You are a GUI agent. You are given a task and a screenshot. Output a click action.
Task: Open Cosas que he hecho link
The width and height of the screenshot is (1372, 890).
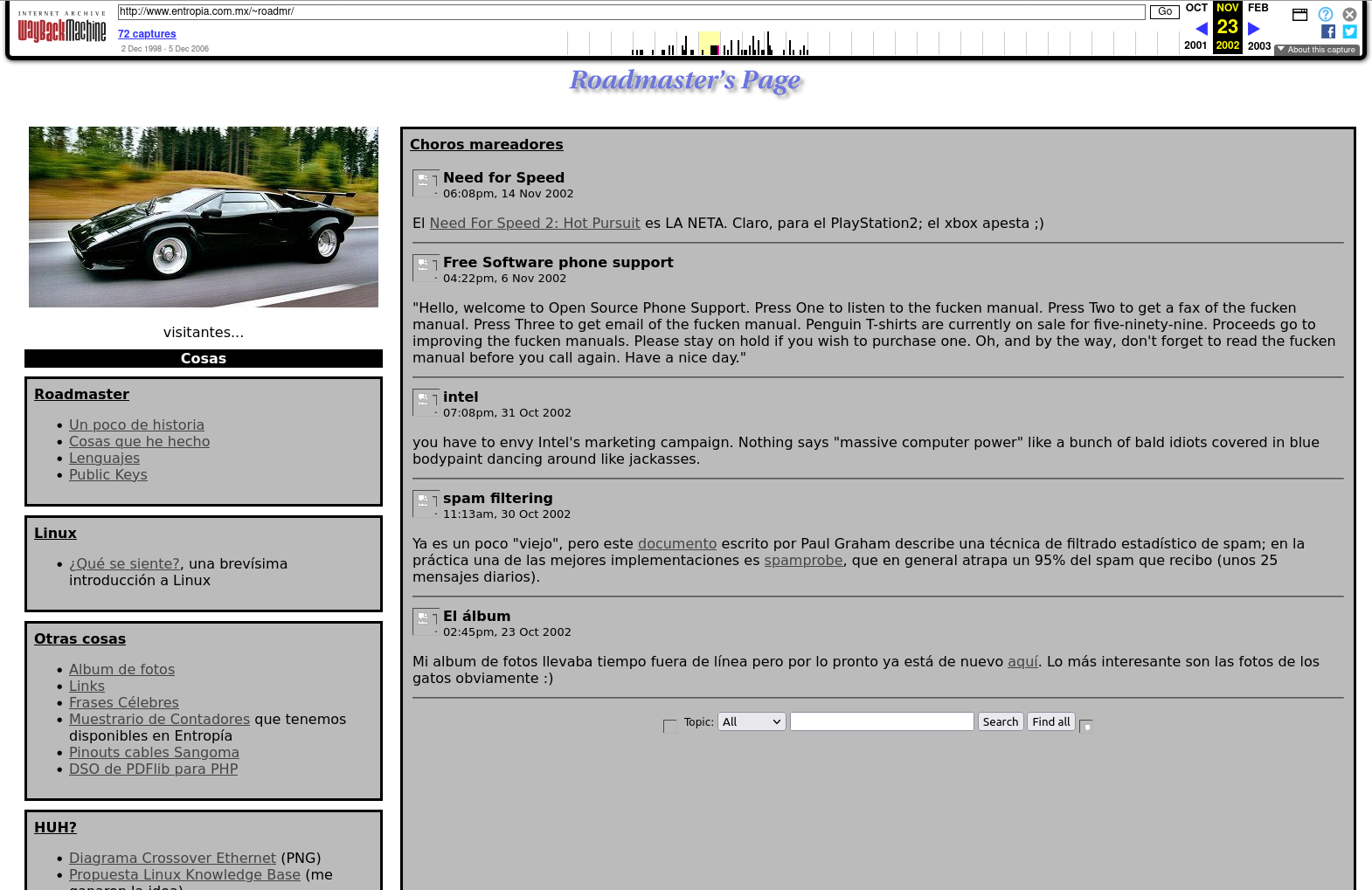pyautogui.click(x=140, y=441)
